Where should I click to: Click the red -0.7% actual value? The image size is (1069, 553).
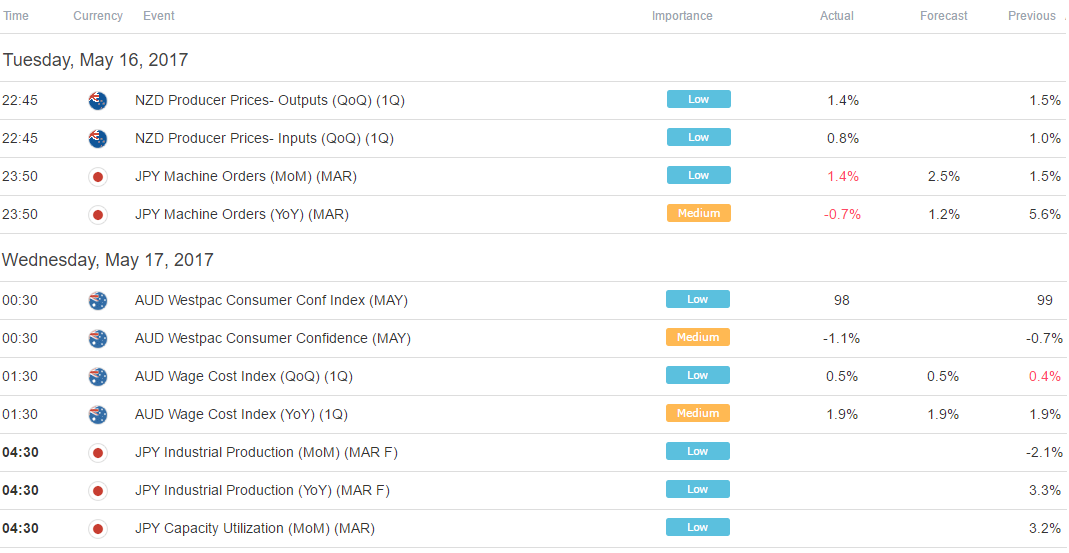click(842, 215)
